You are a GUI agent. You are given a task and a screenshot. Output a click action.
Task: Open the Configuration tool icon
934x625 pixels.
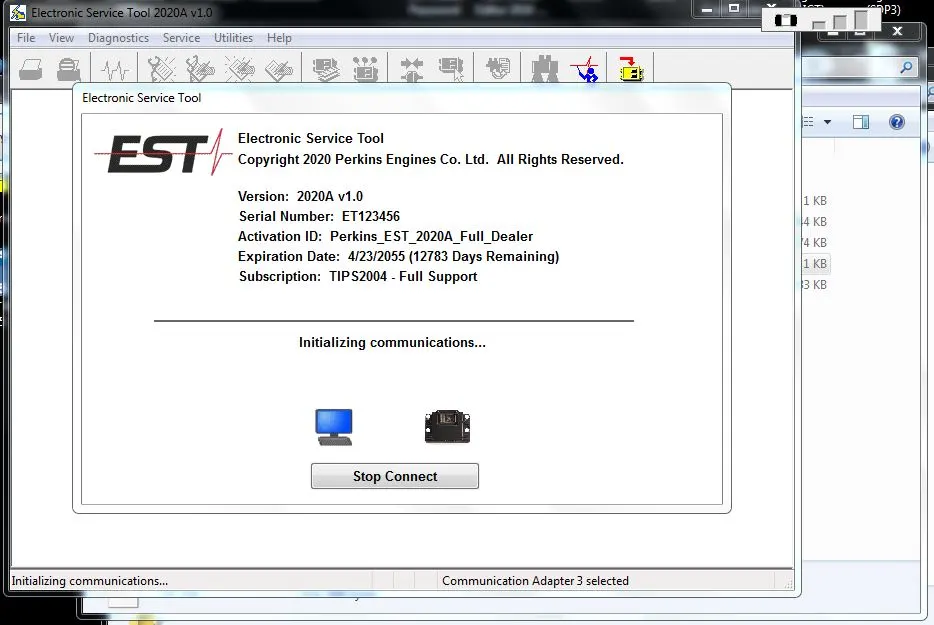pos(365,69)
